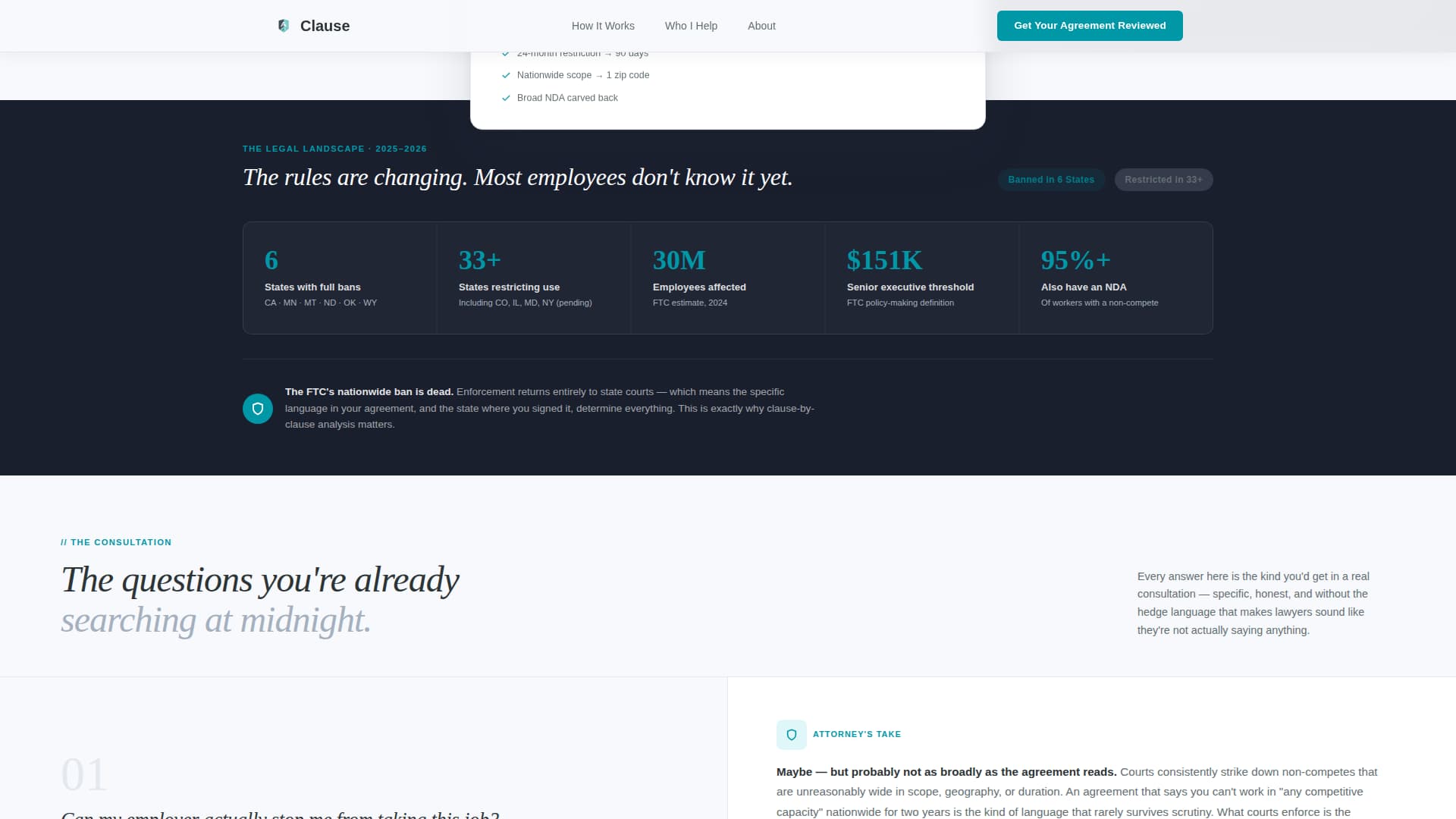Select the "95%+ Also have an NDA" stat
Screen dimensions: 1456x819
[x=1116, y=278]
